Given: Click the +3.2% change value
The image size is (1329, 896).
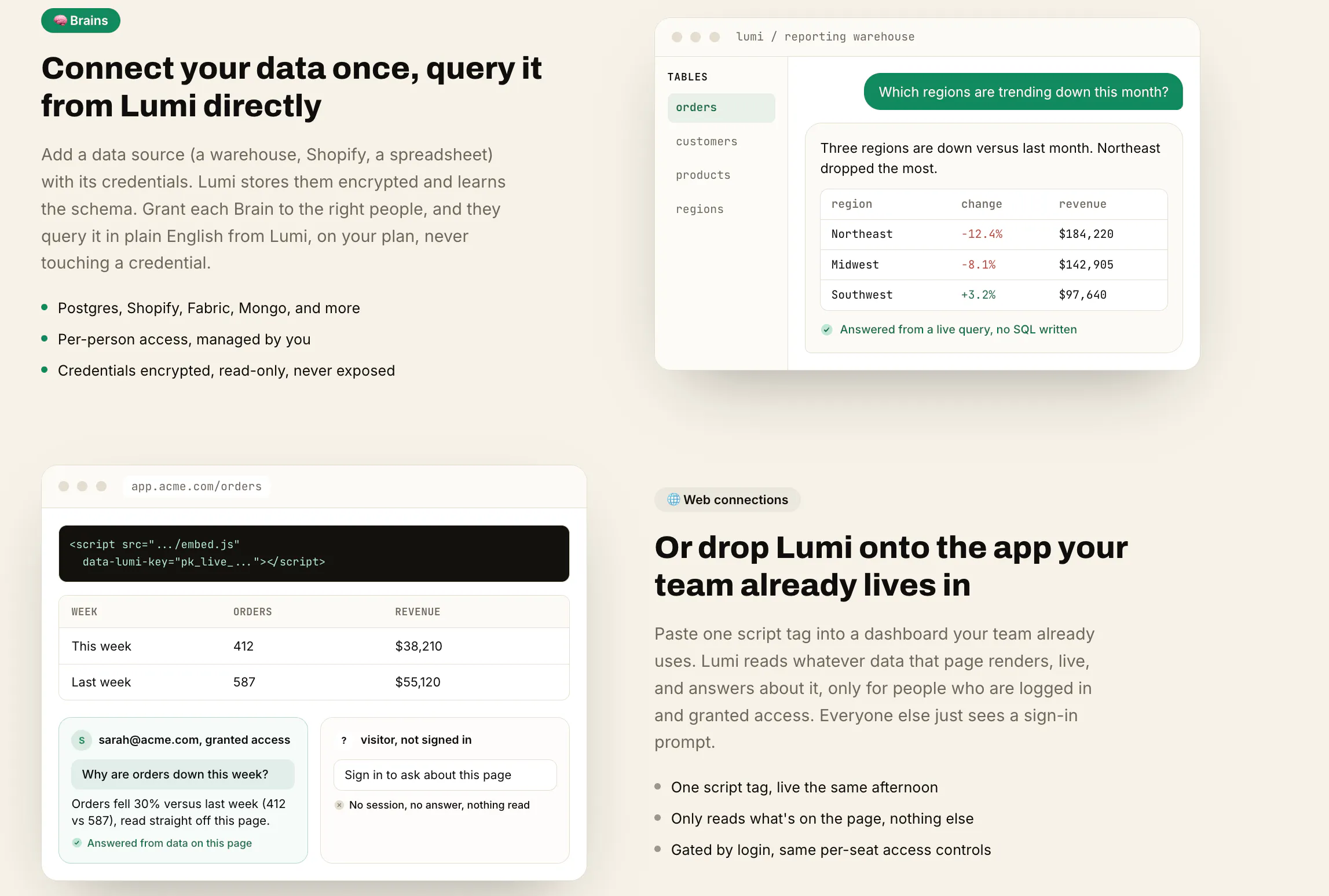Looking at the screenshot, I should click(978, 295).
